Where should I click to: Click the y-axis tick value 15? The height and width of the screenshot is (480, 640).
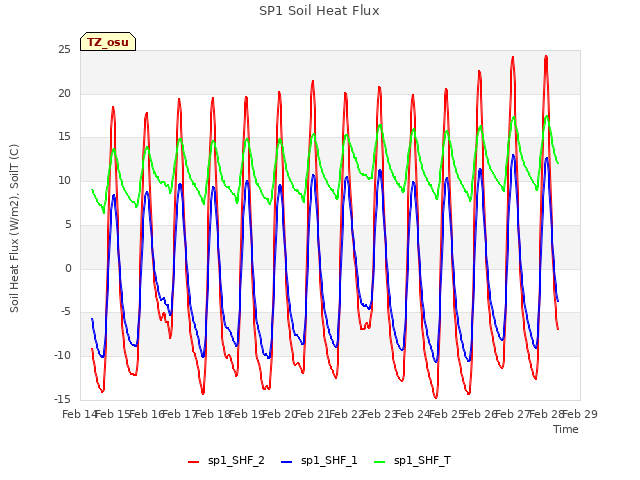pos(64,137)
